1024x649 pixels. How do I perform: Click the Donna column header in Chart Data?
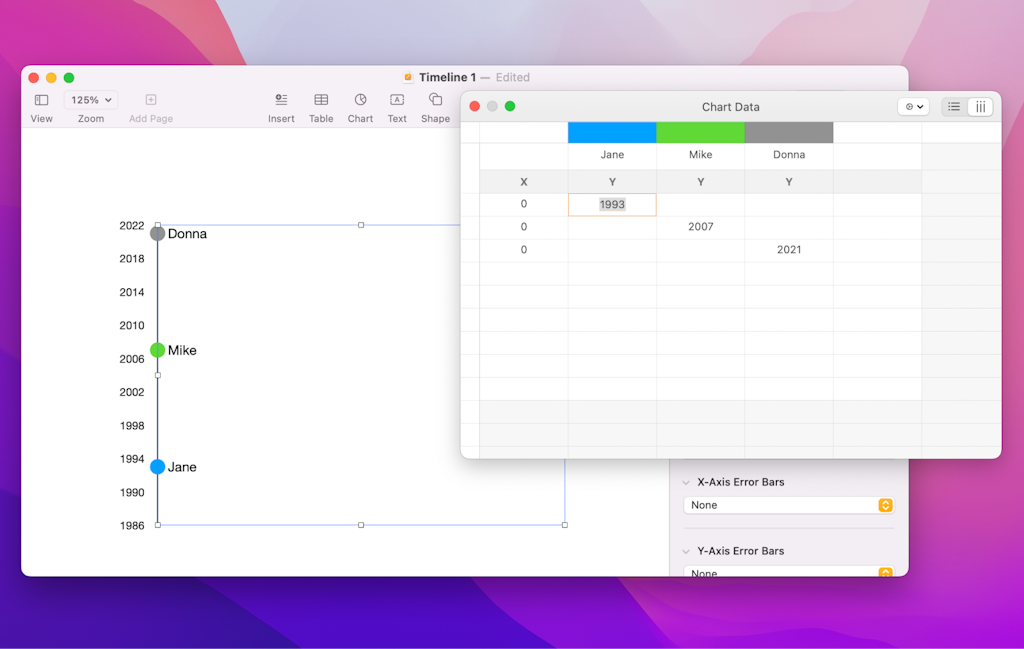click(x=788, y=154)
